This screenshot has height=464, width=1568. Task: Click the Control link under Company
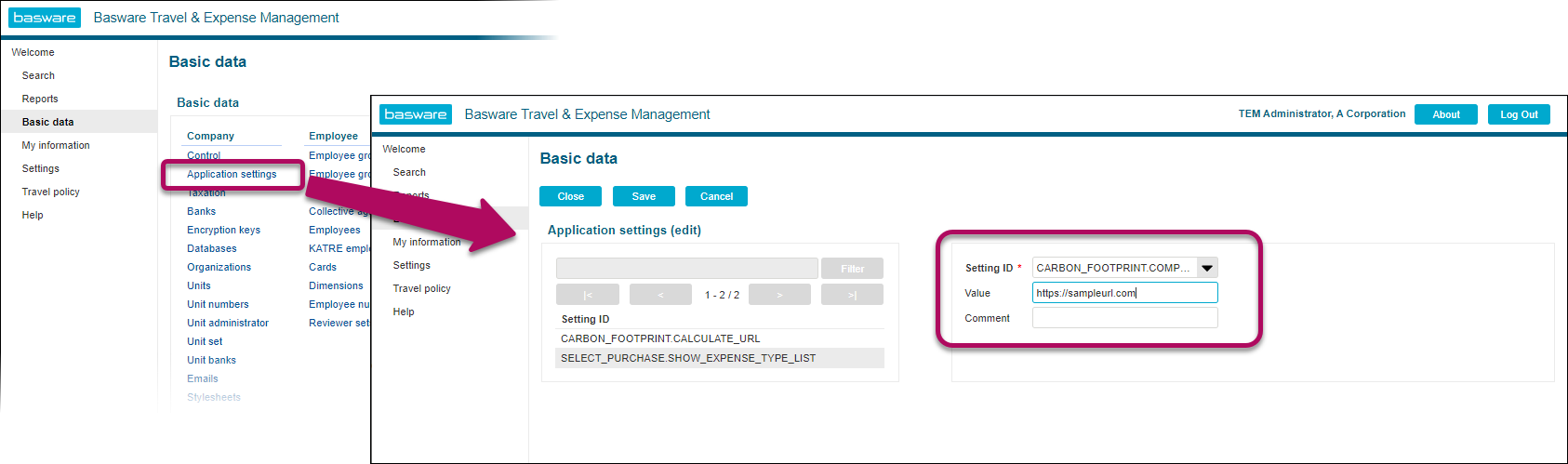(204, 155)
